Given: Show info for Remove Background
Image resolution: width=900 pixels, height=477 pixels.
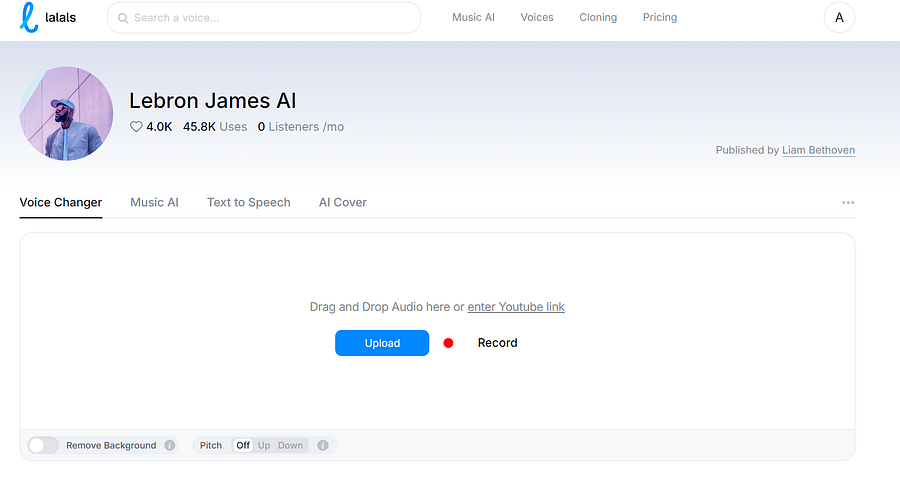Looking at the screenshot, I should pyautogui.click(x=170, y=445).
